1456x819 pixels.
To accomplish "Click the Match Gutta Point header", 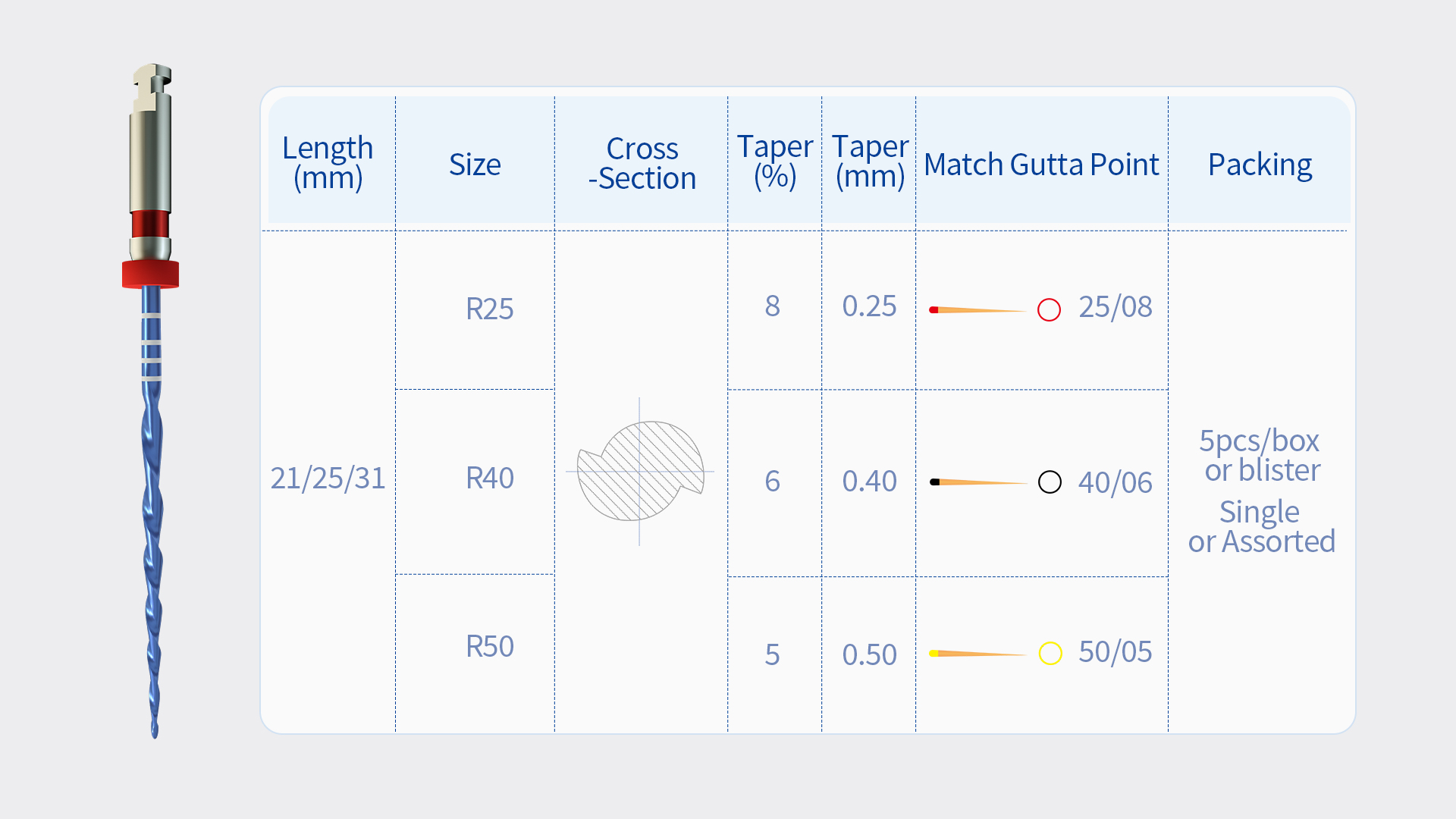I will [1041, 165].
